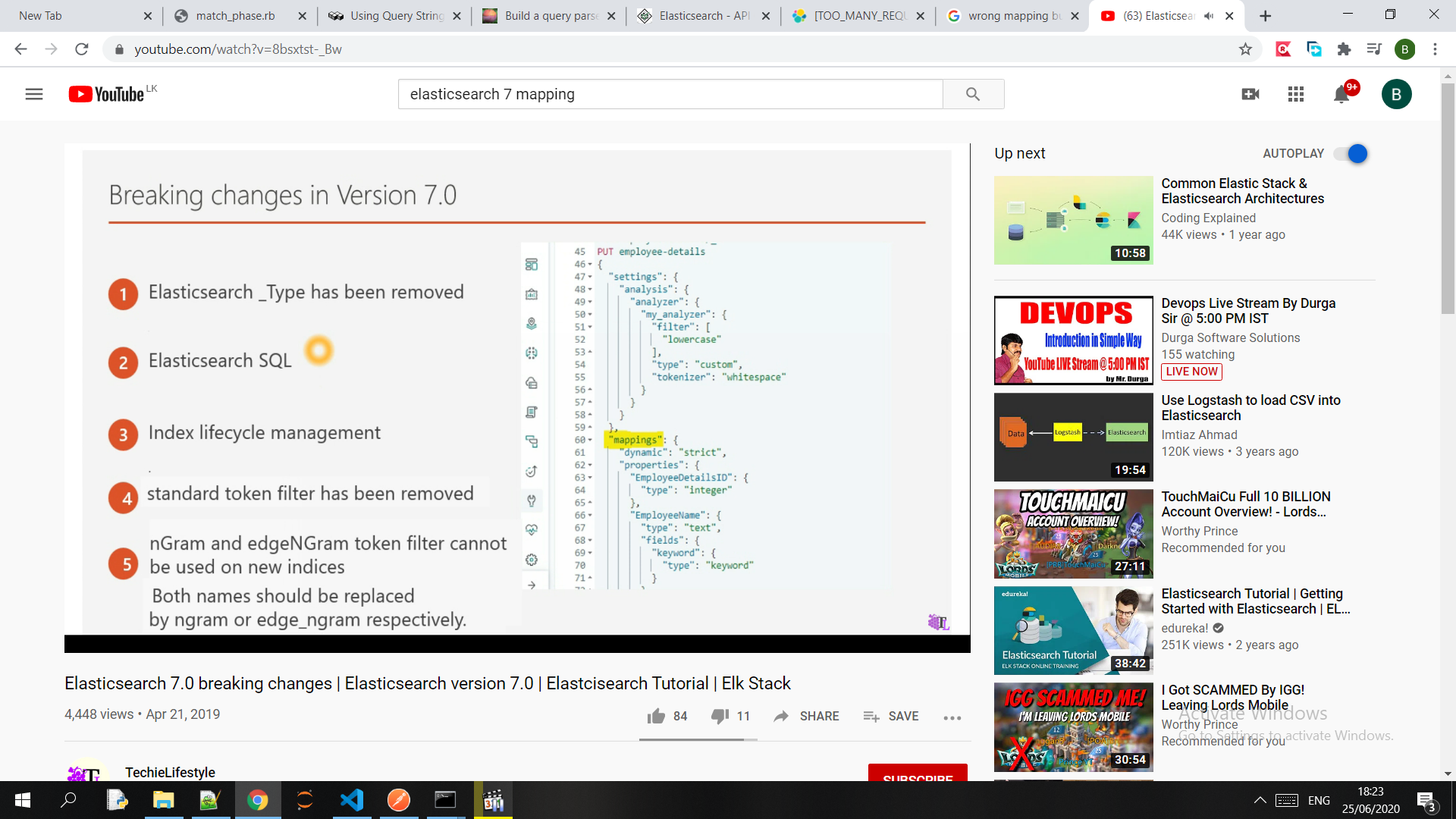This screenshot has height=819, width=1456.
Task: Click the LIVE NOW badge
Action: point(1191,372)
